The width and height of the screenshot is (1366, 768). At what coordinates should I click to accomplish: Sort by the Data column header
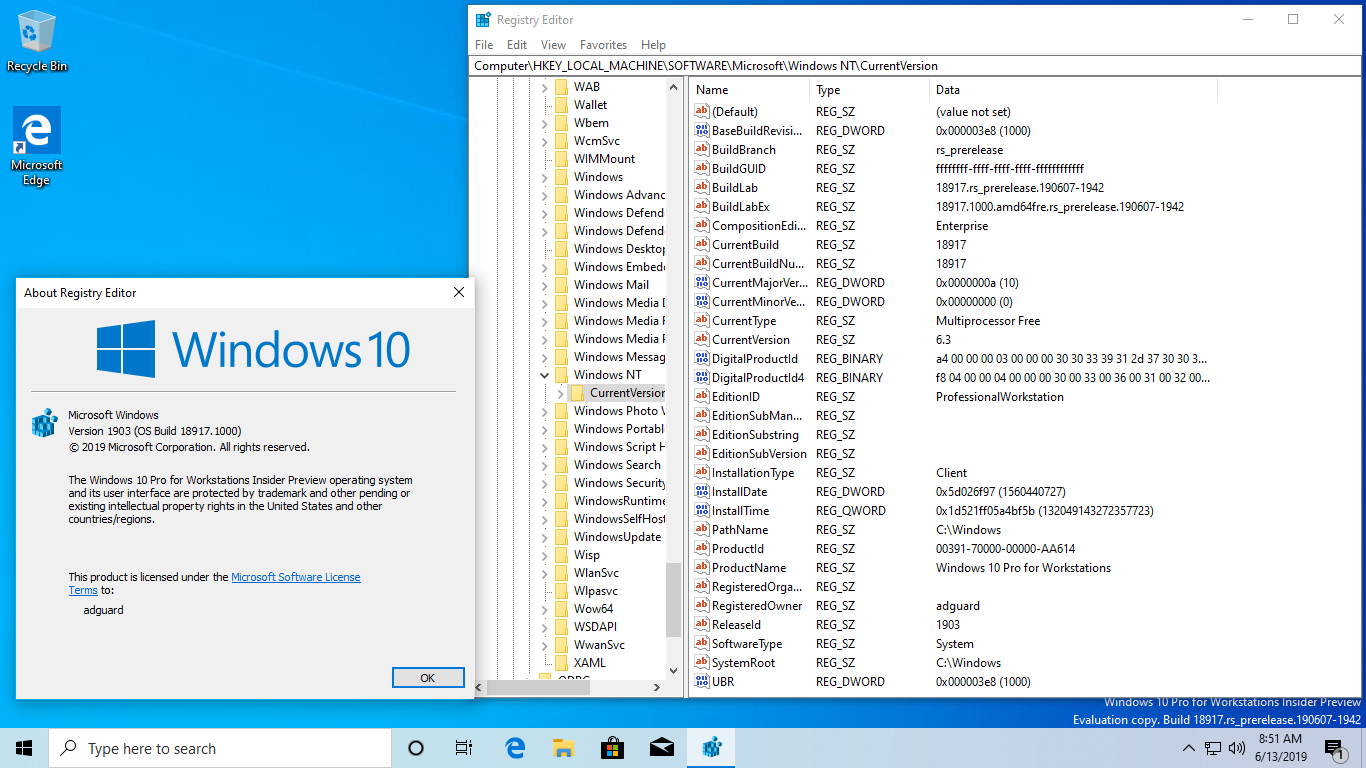coord(1074,90)
